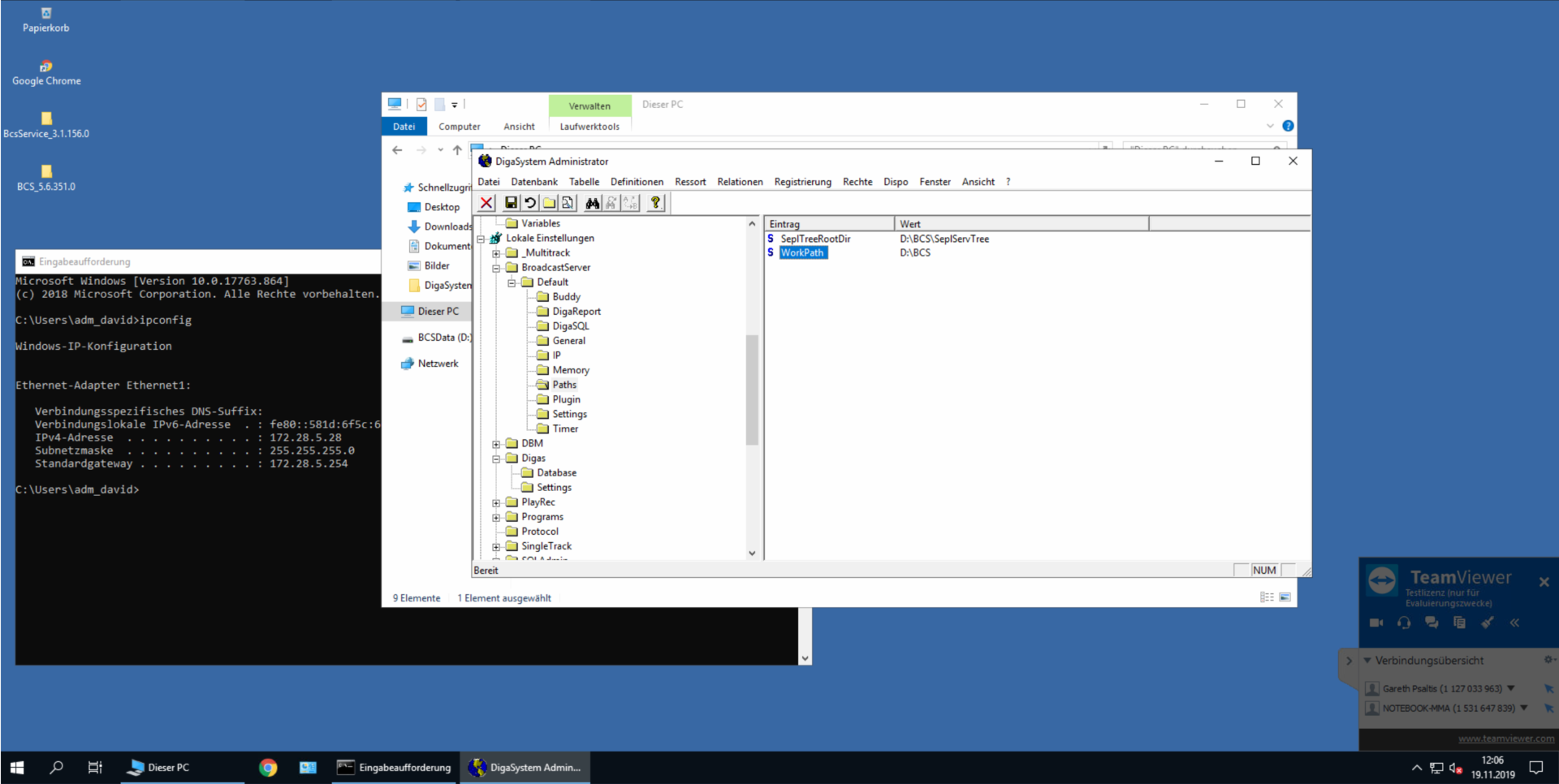Image resolution: width=1559 pixels, height=784 pixels.
Task: Select the Eingabeaufforderung taskbar button
Action: click(395, 768)
